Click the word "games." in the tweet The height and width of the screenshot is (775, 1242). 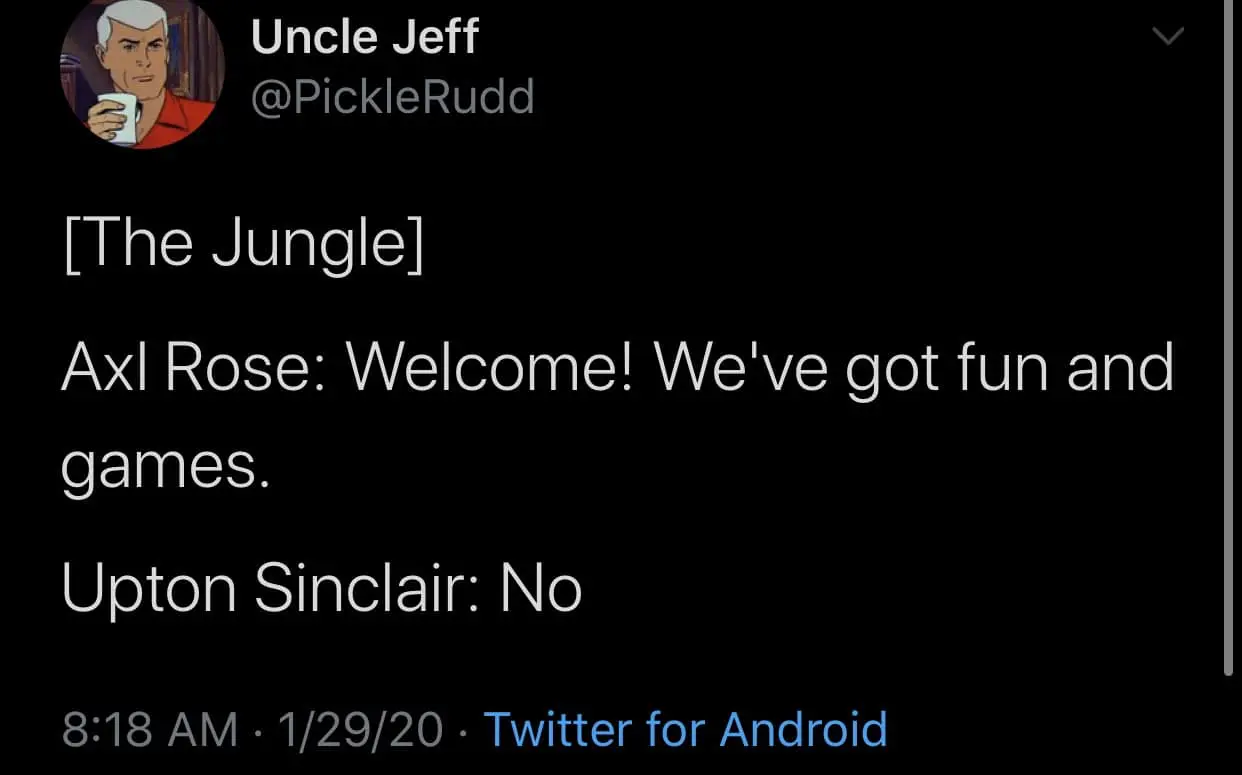coord(165,468)
